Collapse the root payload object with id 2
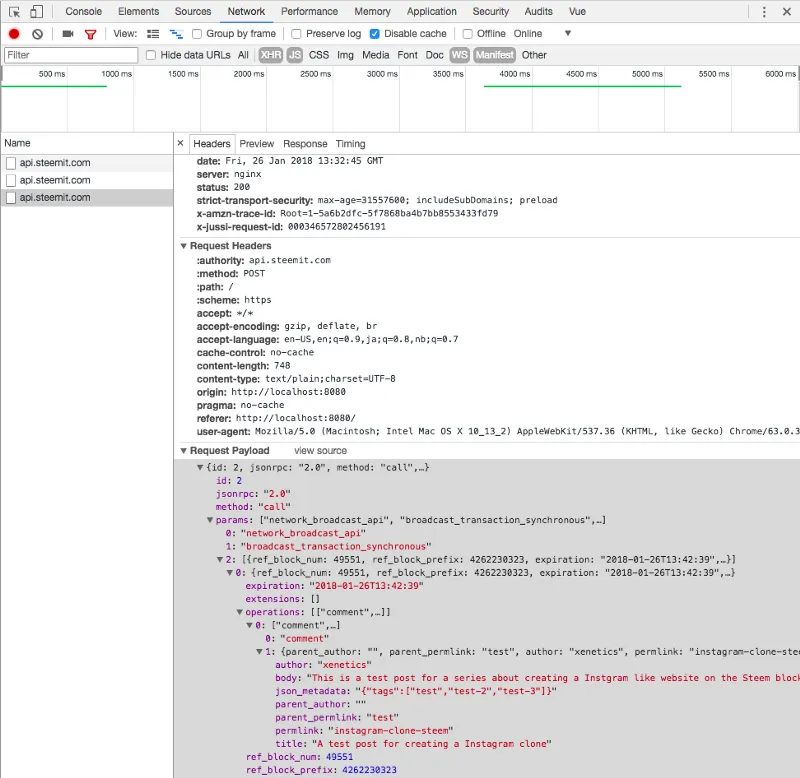Screen dimensions: 800x778 click(200, 467)
